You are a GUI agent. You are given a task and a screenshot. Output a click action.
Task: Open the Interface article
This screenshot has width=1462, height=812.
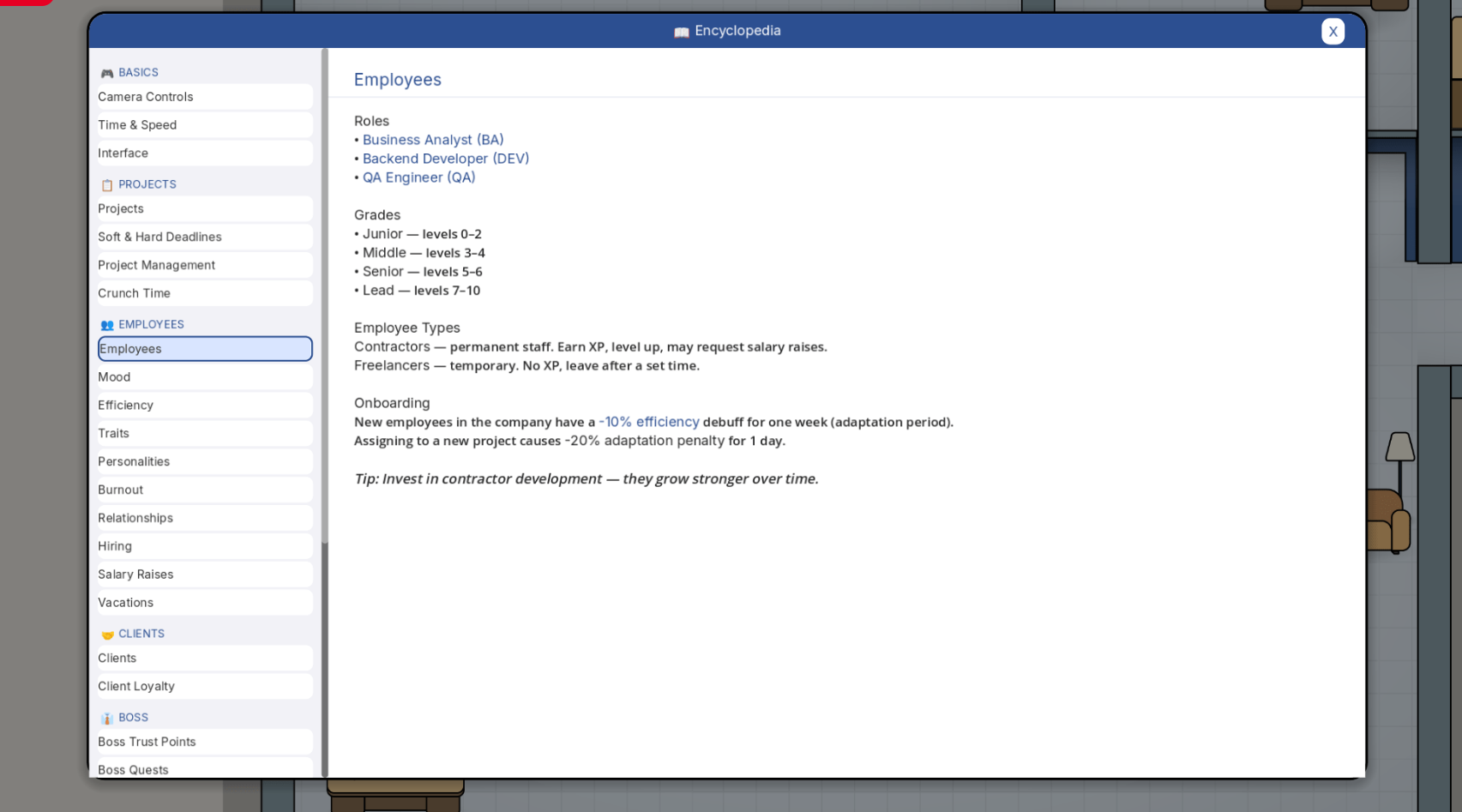pyautogui.click(x=205, y=153)
